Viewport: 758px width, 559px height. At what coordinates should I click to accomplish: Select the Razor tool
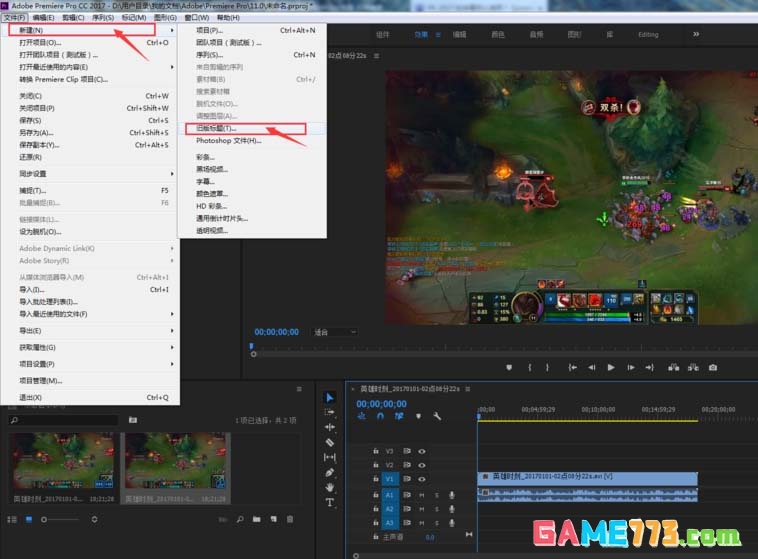click(x=330, y=442)
